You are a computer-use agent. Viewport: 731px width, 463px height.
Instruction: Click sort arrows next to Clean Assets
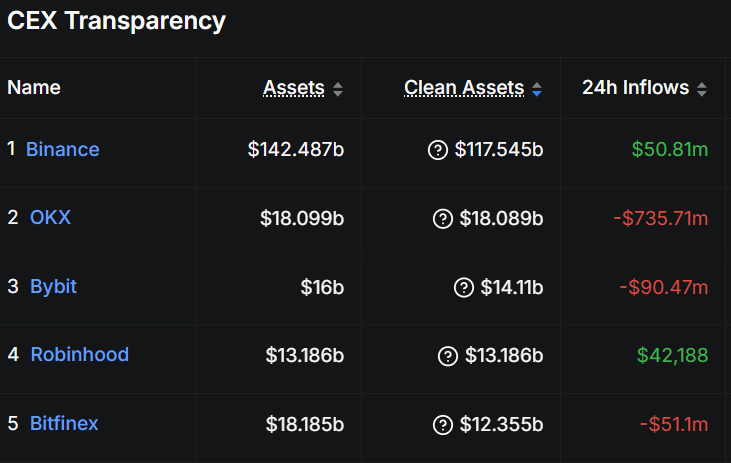coord(537,89)
